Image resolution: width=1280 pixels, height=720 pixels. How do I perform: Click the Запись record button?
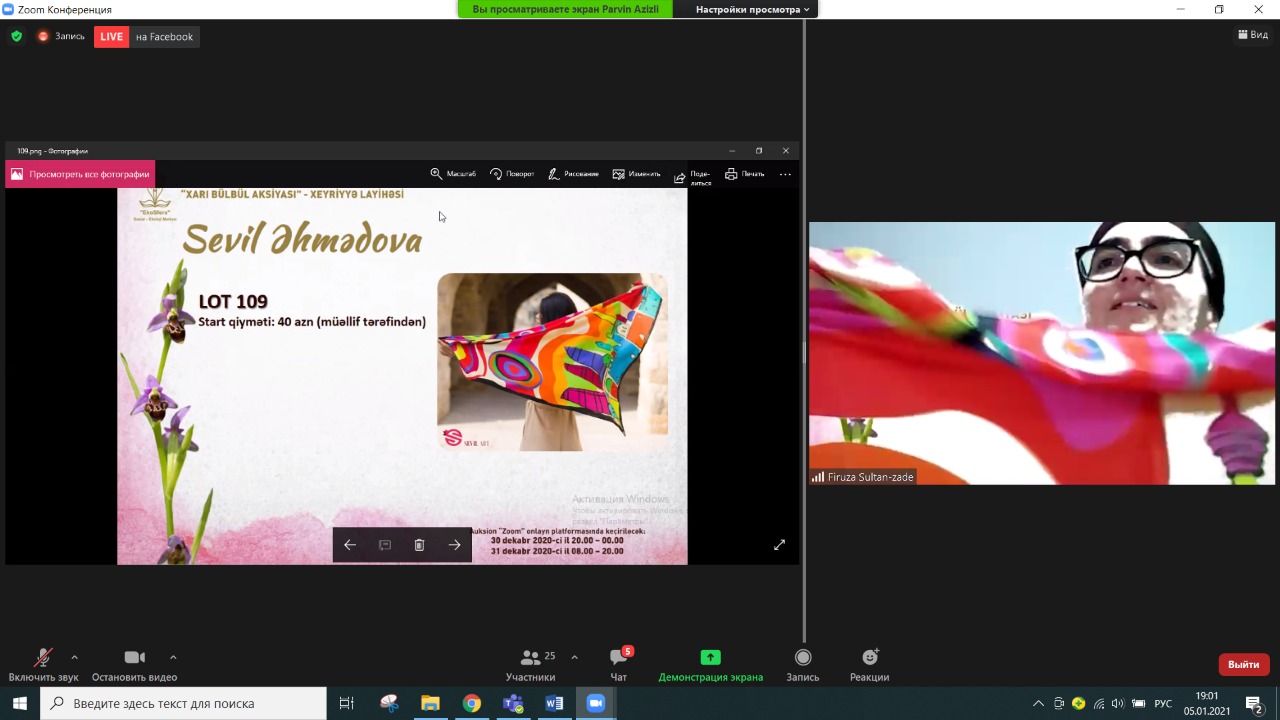(802, 665)
